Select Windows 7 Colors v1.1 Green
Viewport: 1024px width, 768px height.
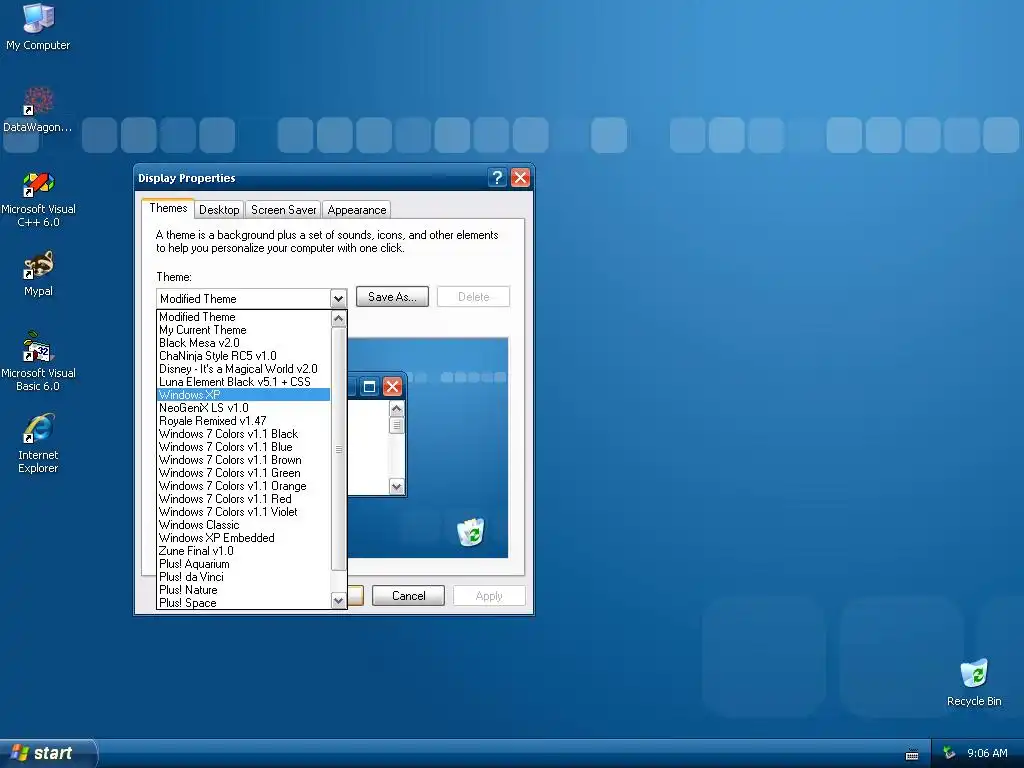[244, 473]
